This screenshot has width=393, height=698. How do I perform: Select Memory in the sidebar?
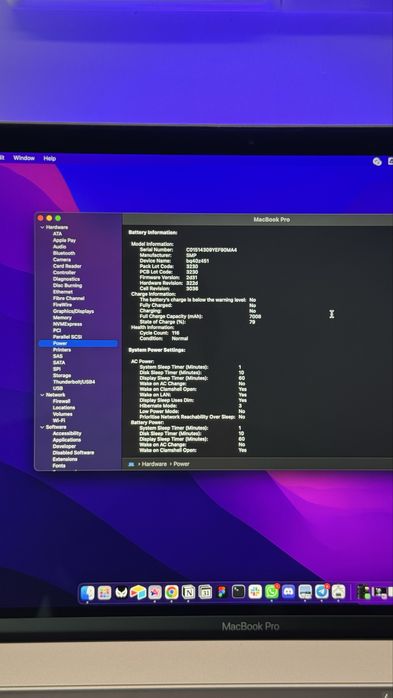62,318
